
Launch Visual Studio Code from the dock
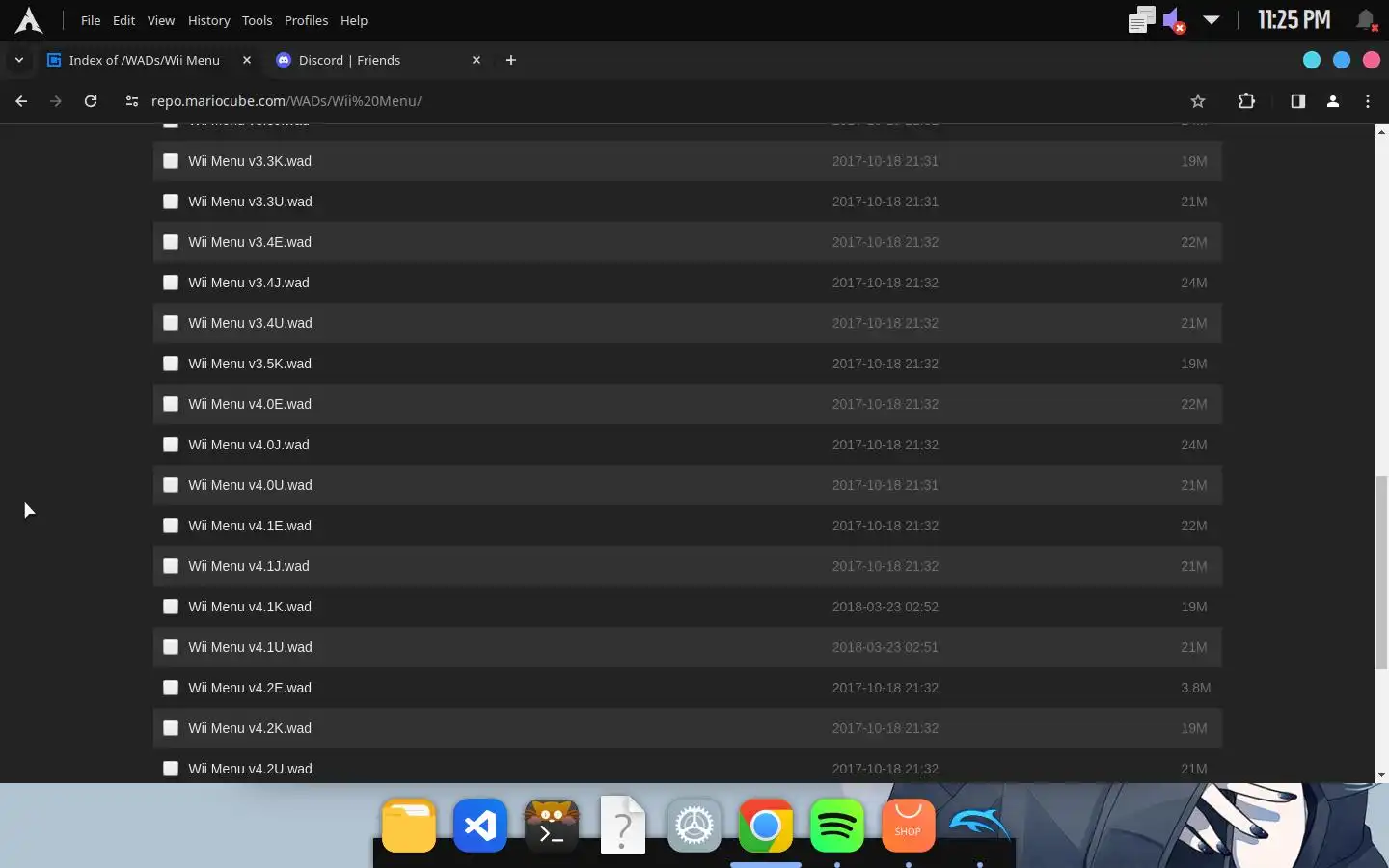[x=480, y=826]
